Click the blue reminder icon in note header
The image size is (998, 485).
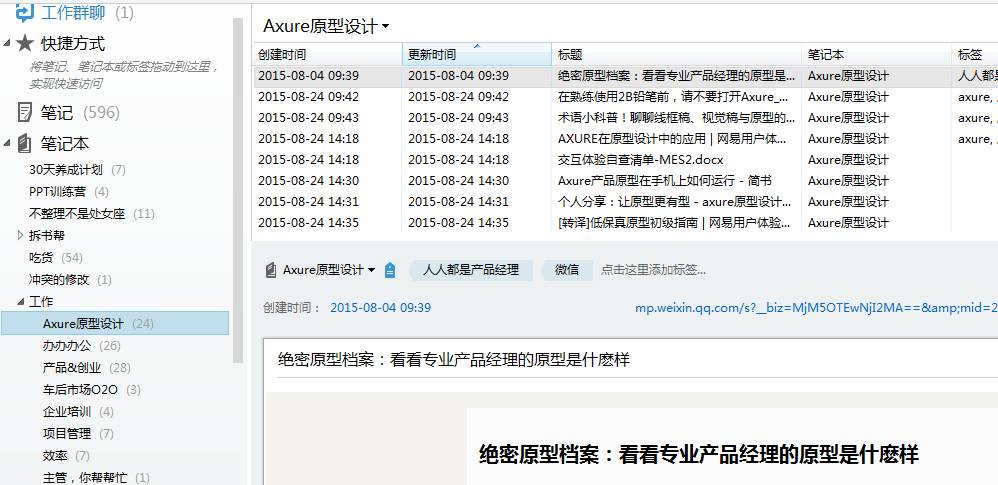[390, 271]
